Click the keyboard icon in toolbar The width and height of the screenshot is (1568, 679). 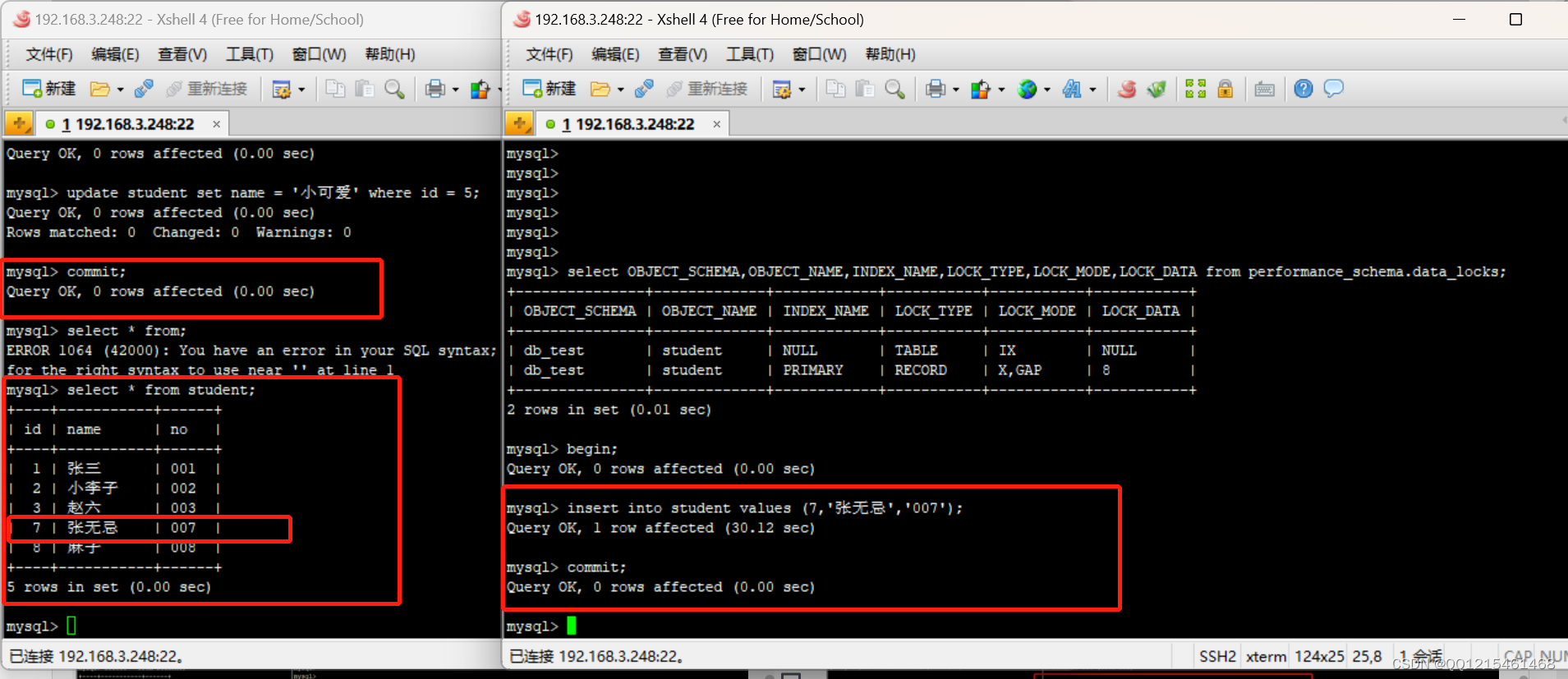pyautogui.click(x=1265, y=89)
